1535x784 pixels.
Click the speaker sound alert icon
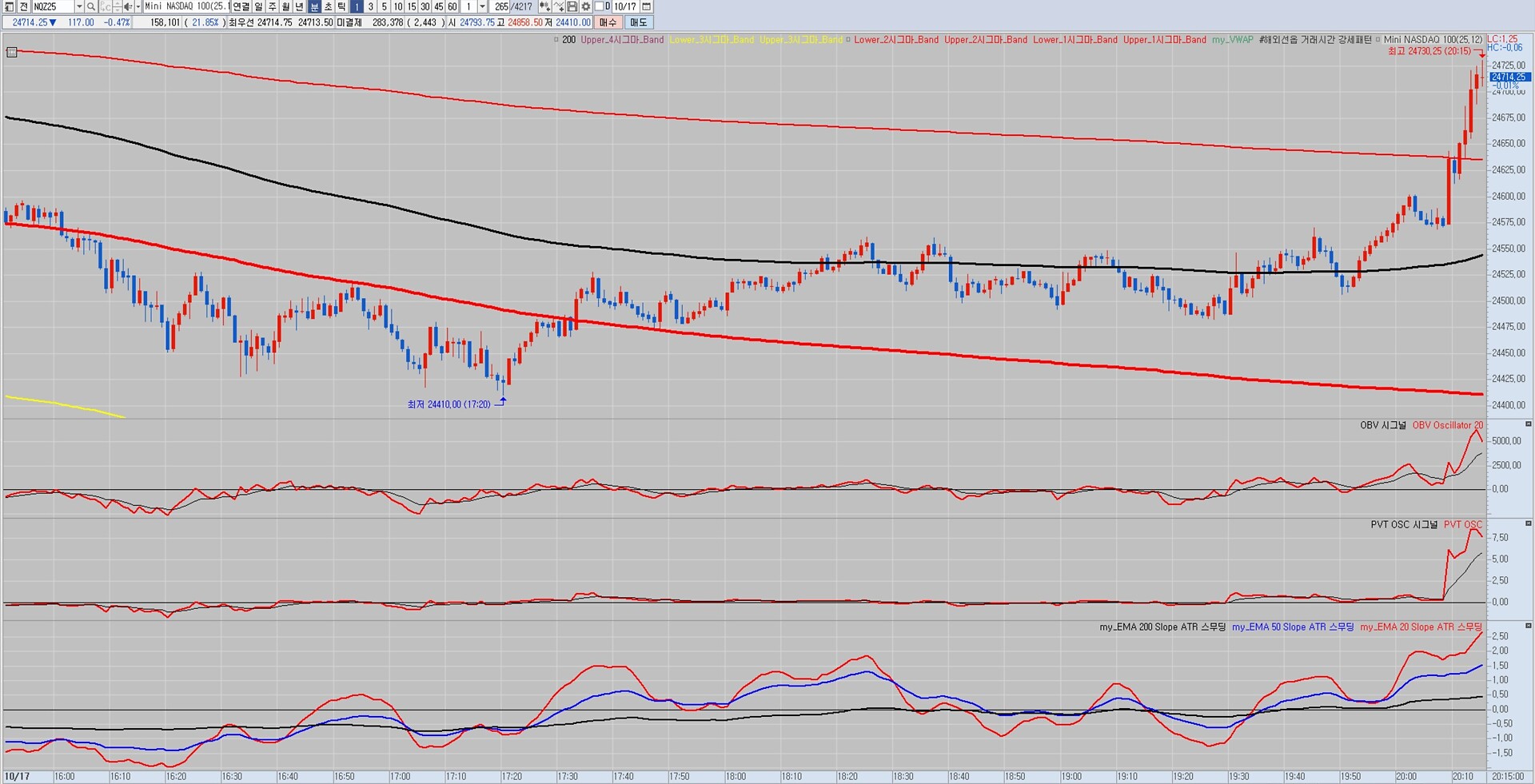tap(128, 6)
